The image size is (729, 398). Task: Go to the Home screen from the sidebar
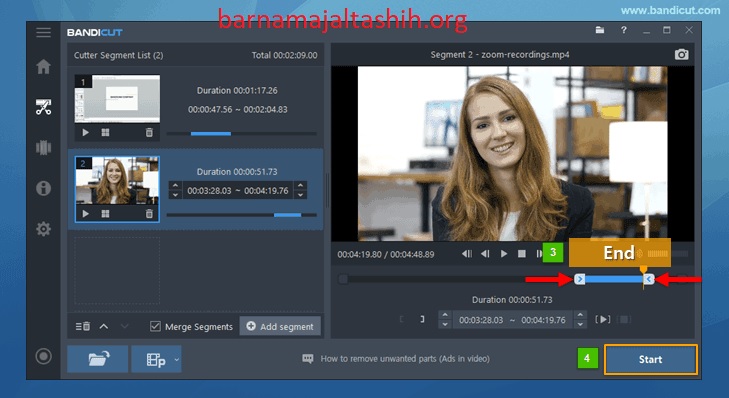tap(43, 66)
